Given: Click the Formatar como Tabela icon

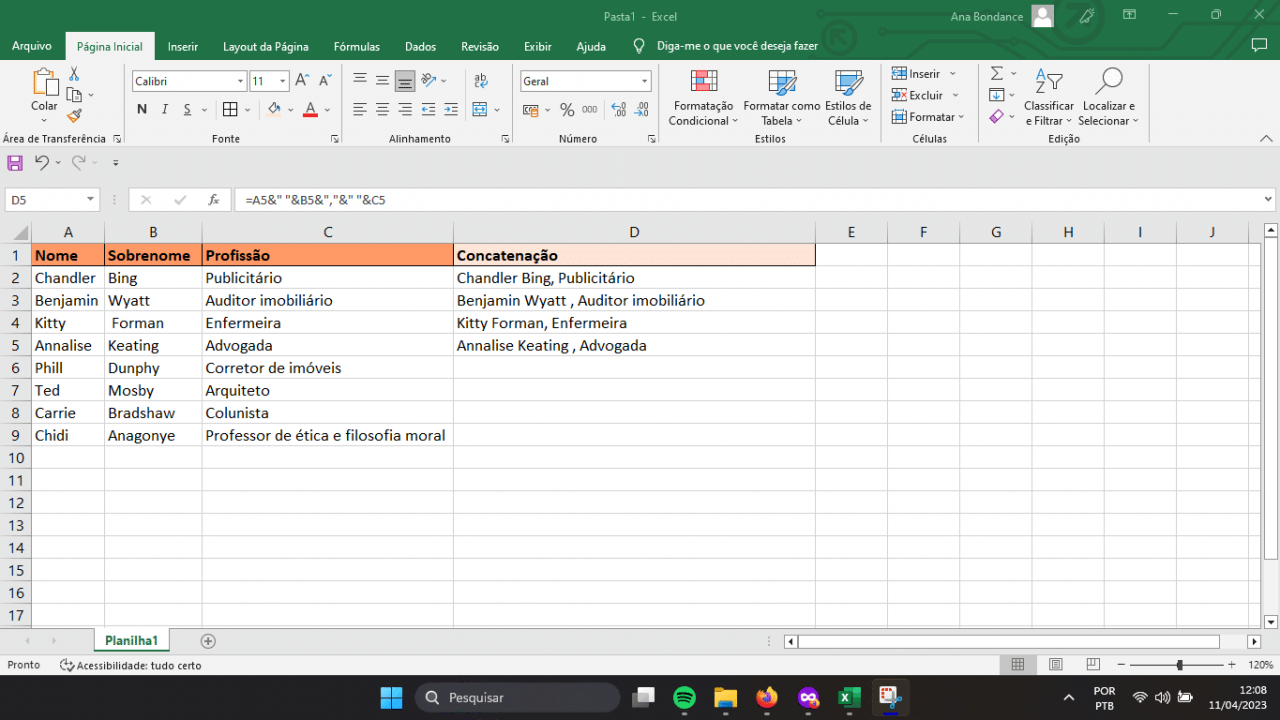Looking at the screenshot, I should (x=781, y=97).
